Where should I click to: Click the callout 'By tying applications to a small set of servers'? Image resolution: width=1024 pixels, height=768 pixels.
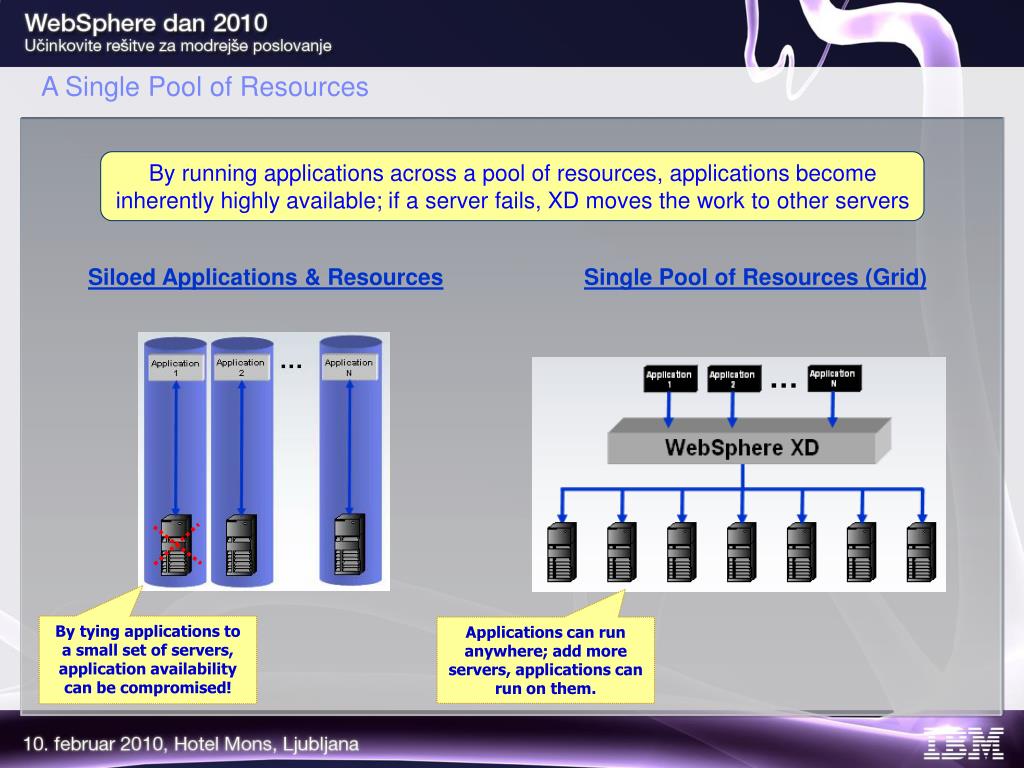[x=148, y=659]
